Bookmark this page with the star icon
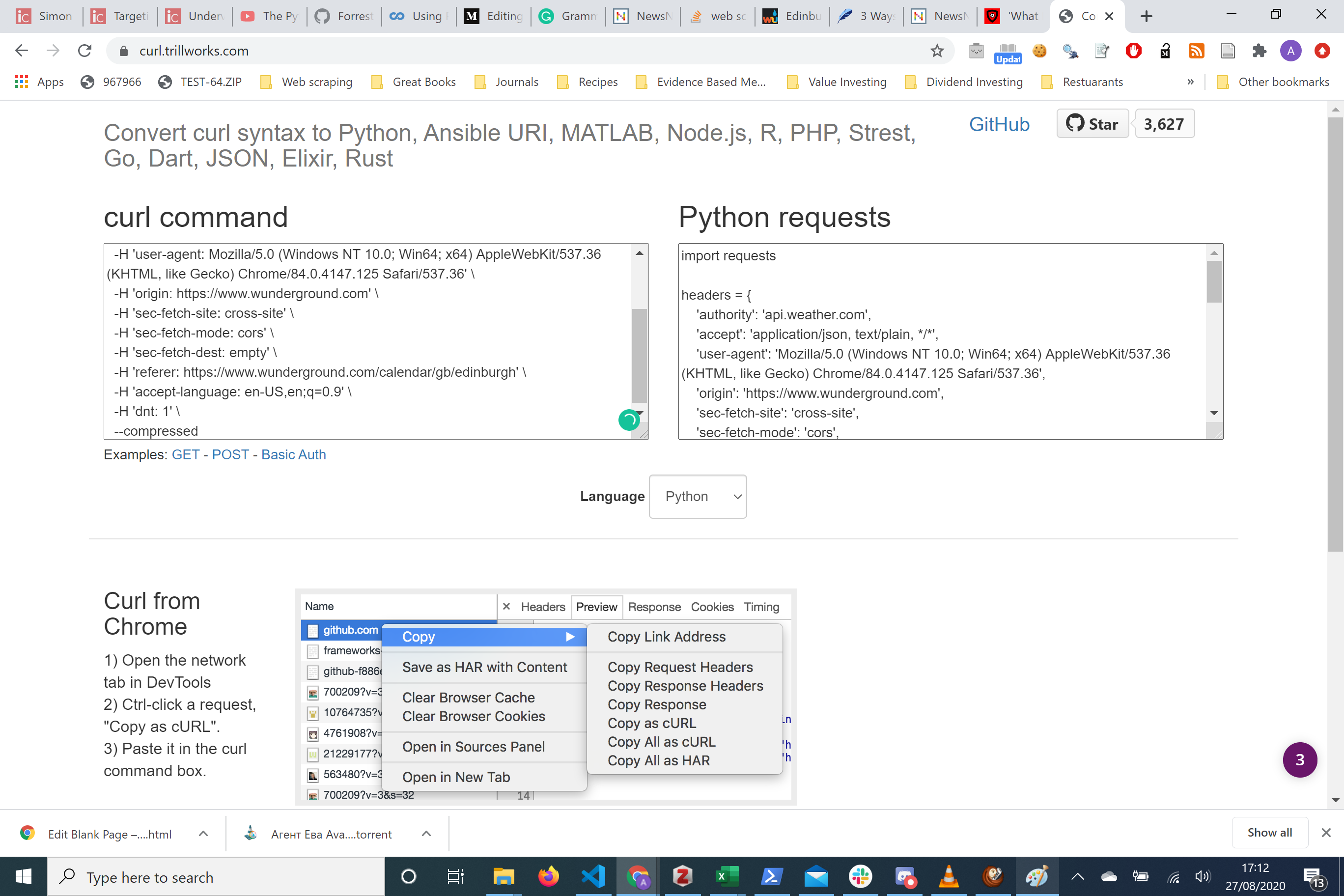Viewport: 1344px width, 896px height. tap(937, 51)
